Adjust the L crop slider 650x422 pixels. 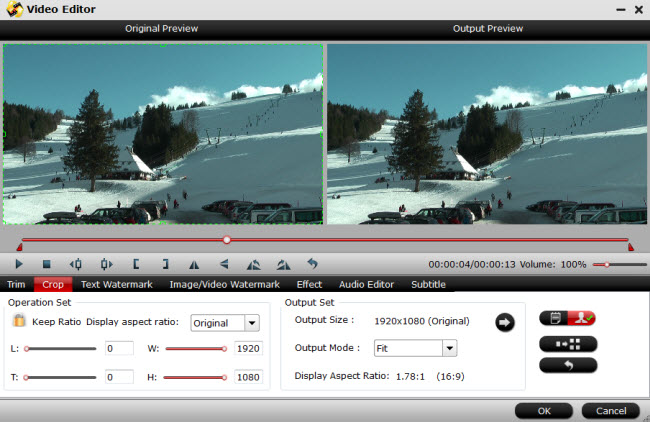[x=60, y=349]
